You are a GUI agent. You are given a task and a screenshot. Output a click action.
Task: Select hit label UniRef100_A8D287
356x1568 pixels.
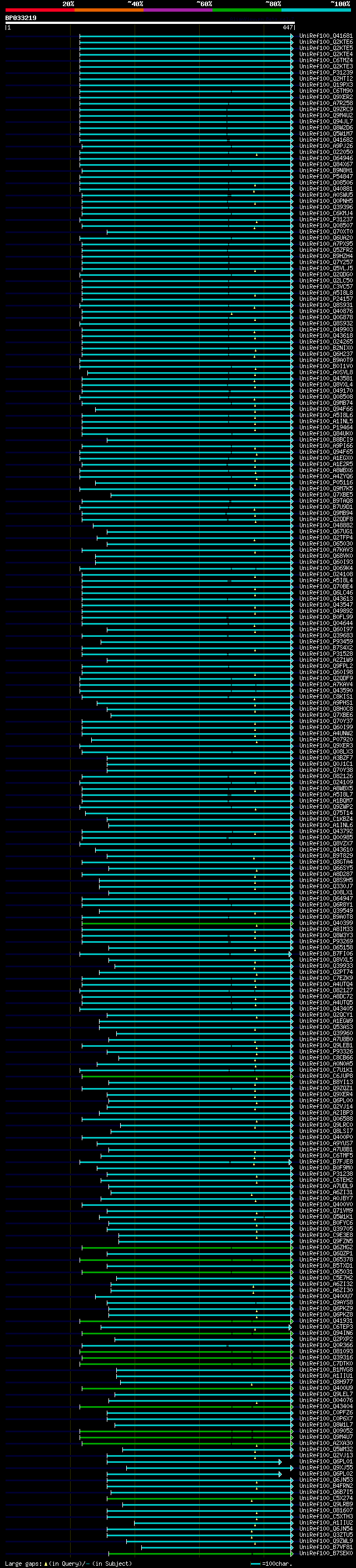(325, 874)
